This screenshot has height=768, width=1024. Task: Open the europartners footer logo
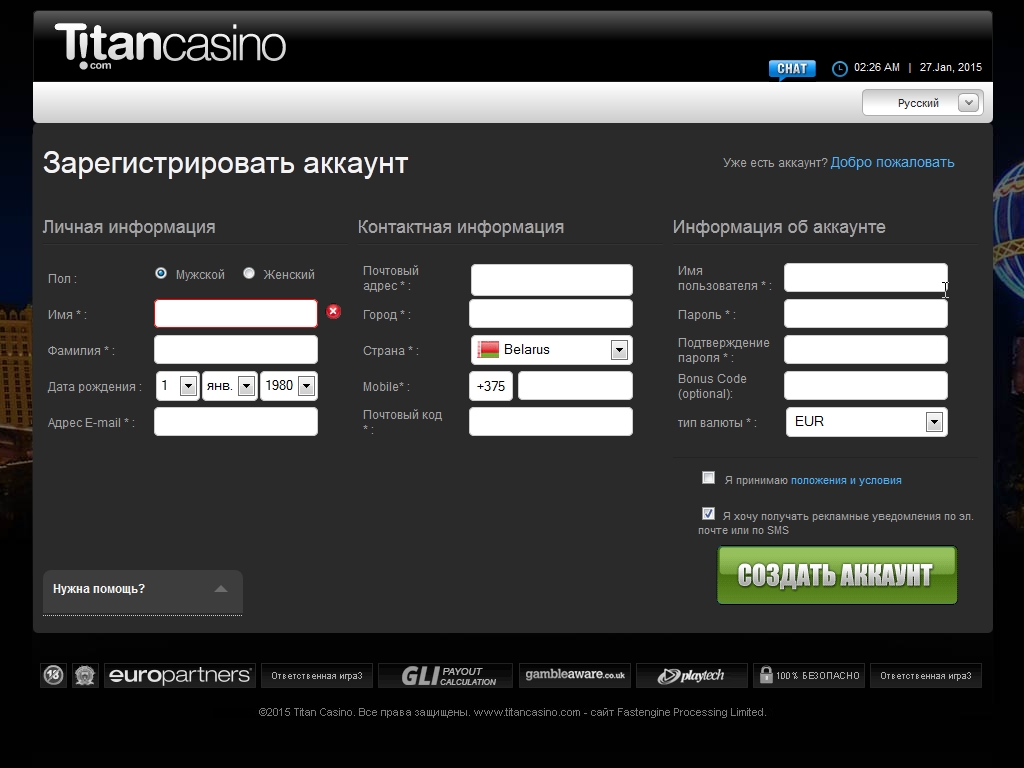point(179,676)
